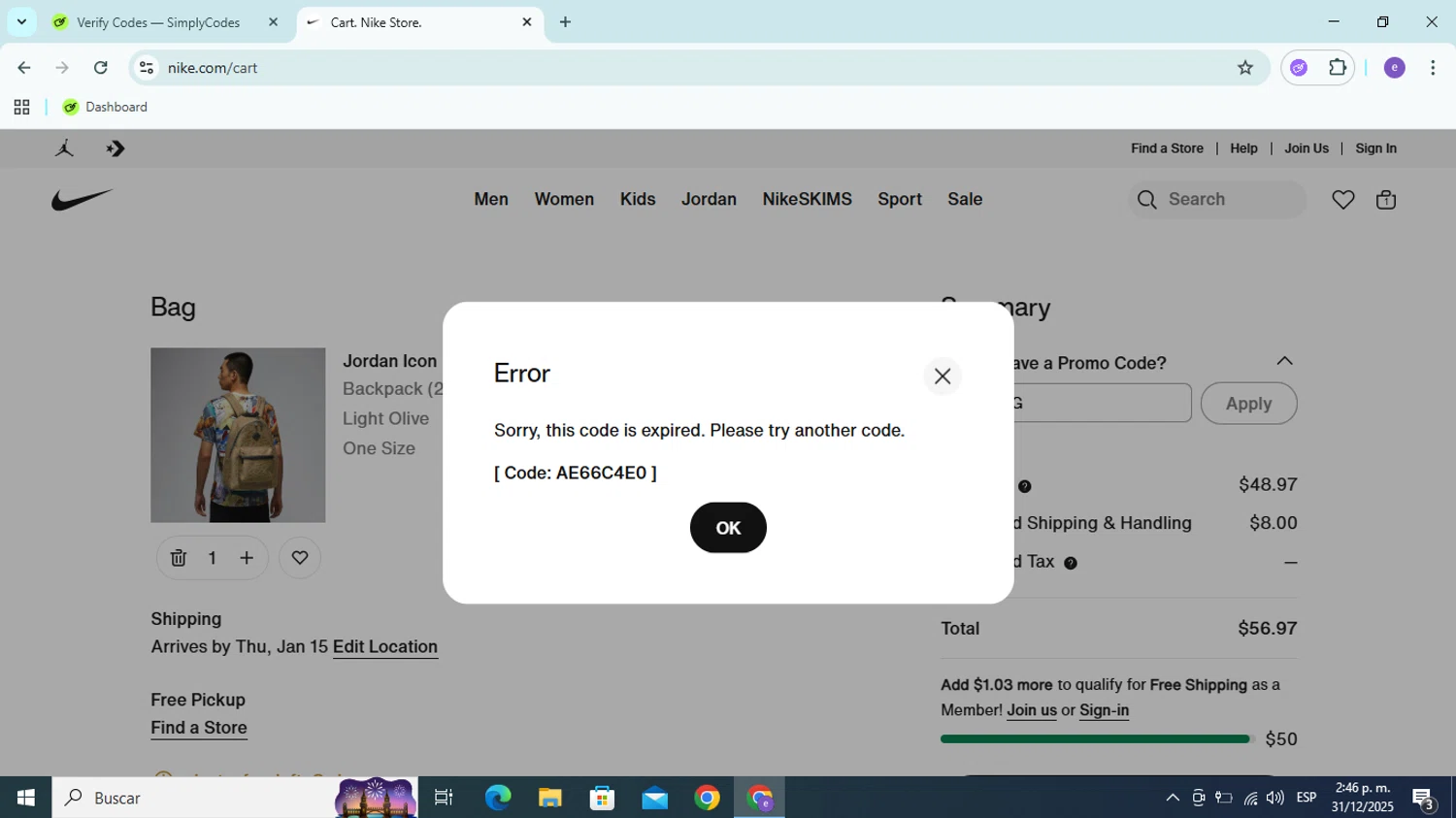Image resolution: width=1456 pixels, height=818 pixels.
Task: Click the Nike swoosh logo
Action: pyautogui.click(x=83, y=200)
